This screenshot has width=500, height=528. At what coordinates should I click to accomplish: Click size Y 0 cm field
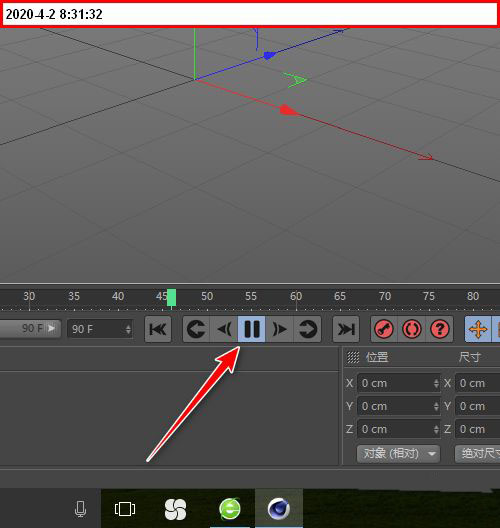point(477,406)
